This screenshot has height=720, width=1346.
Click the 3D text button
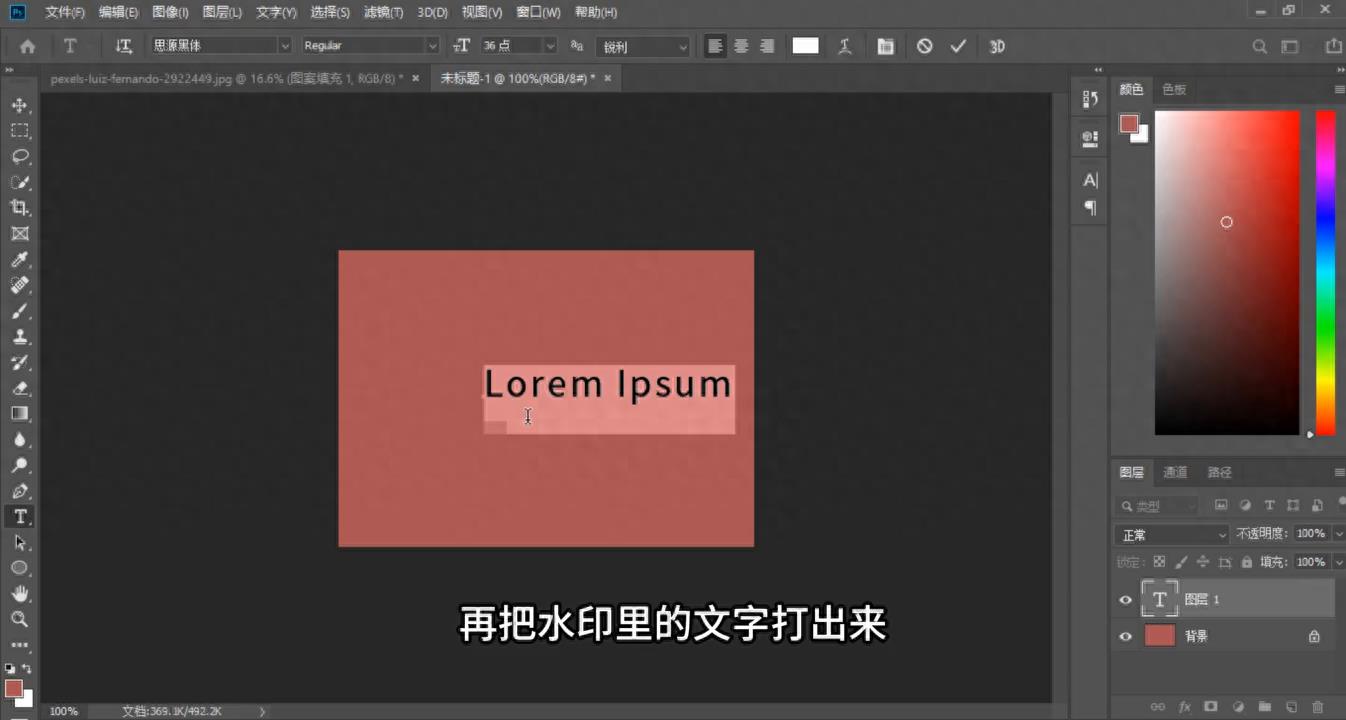click(x=997, y=46)
